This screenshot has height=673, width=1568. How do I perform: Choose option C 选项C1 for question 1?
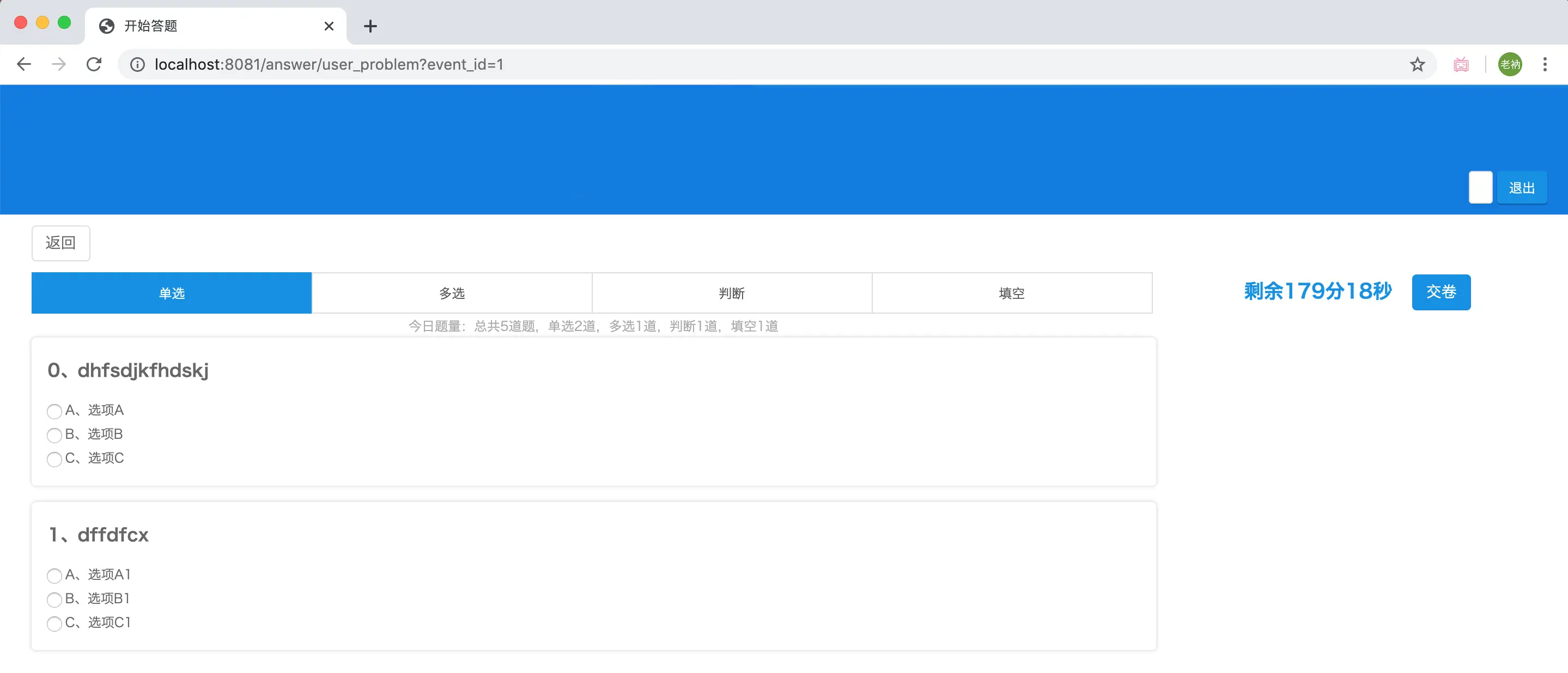[x=54, y=623]
